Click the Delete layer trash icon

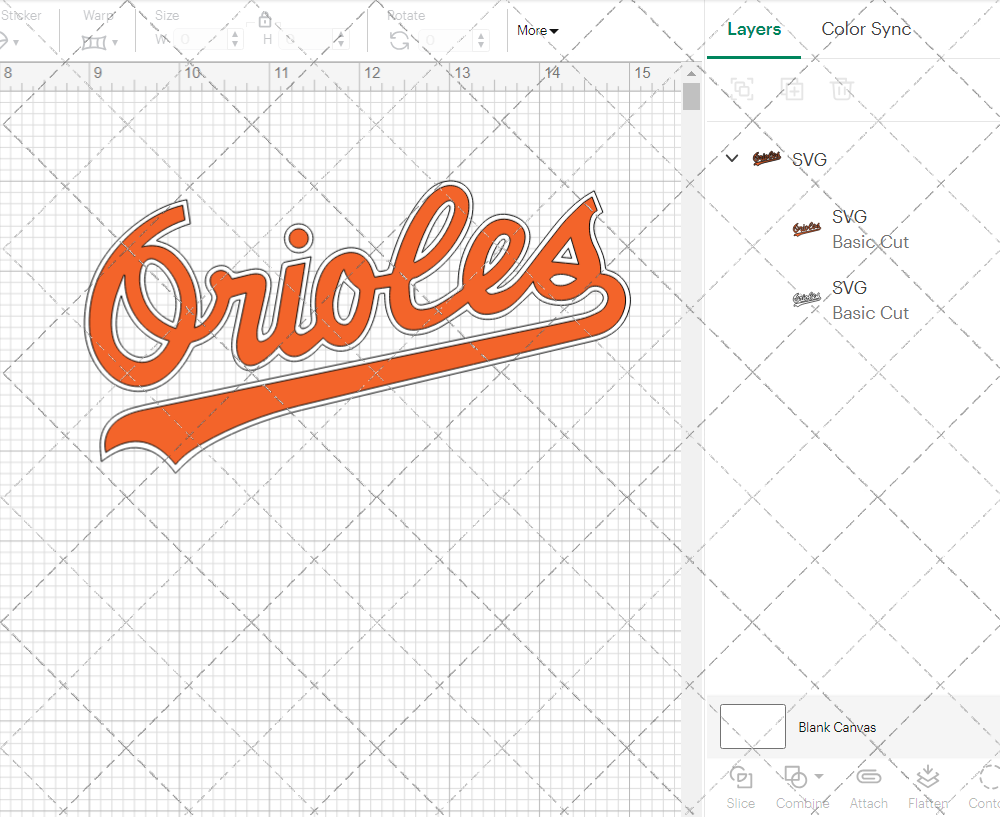842,89
